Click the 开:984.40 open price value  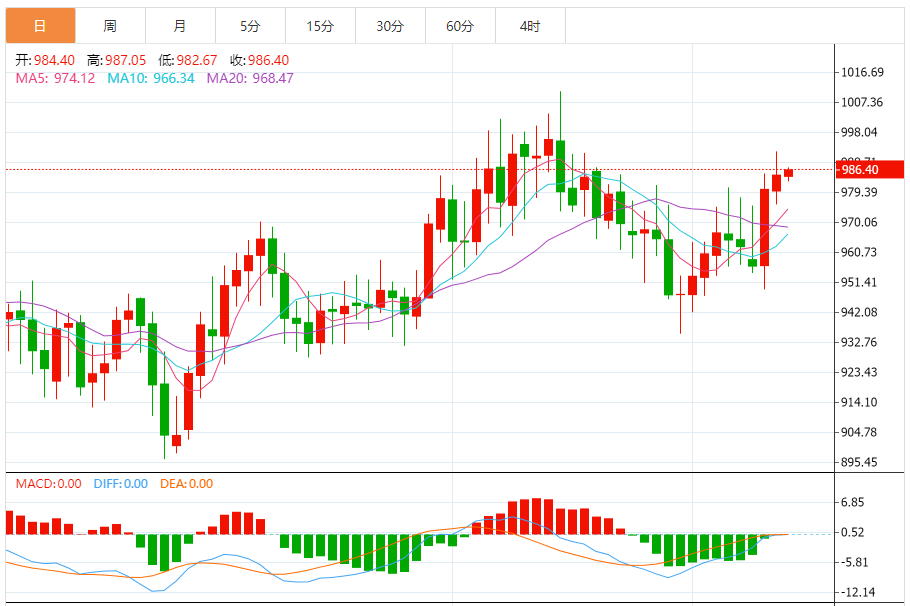[x=45, y=60]
